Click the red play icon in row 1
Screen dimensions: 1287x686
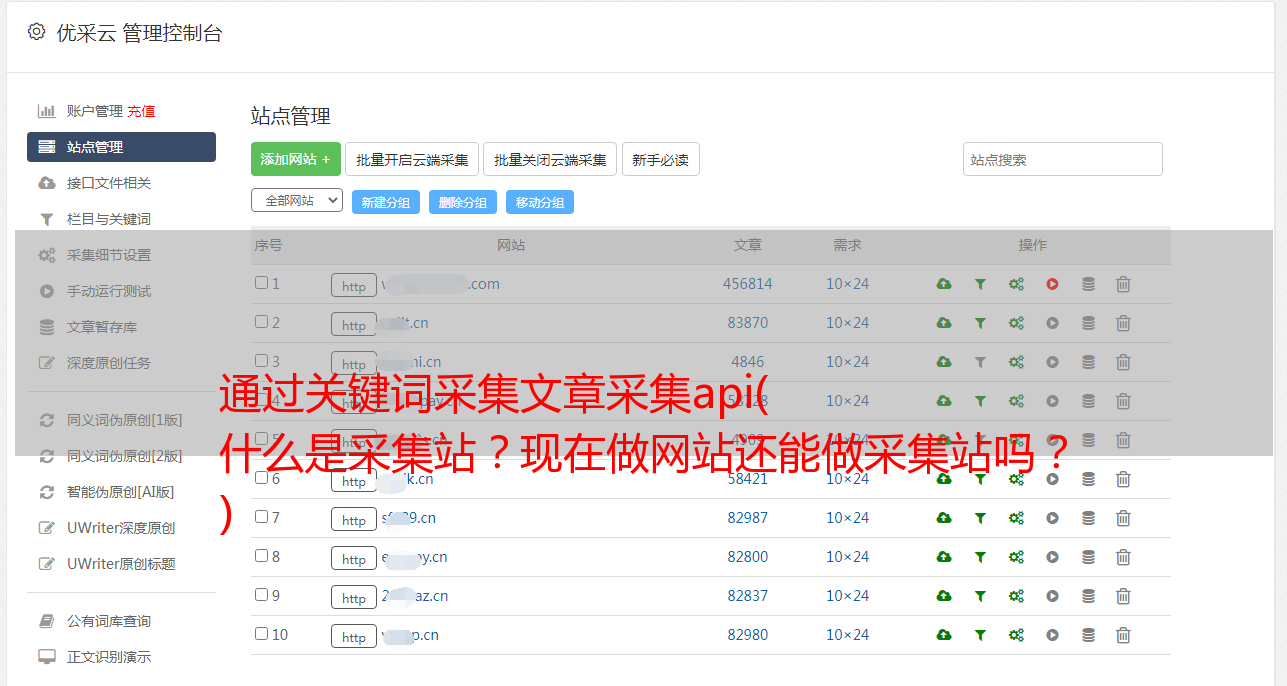point(1052,284)
